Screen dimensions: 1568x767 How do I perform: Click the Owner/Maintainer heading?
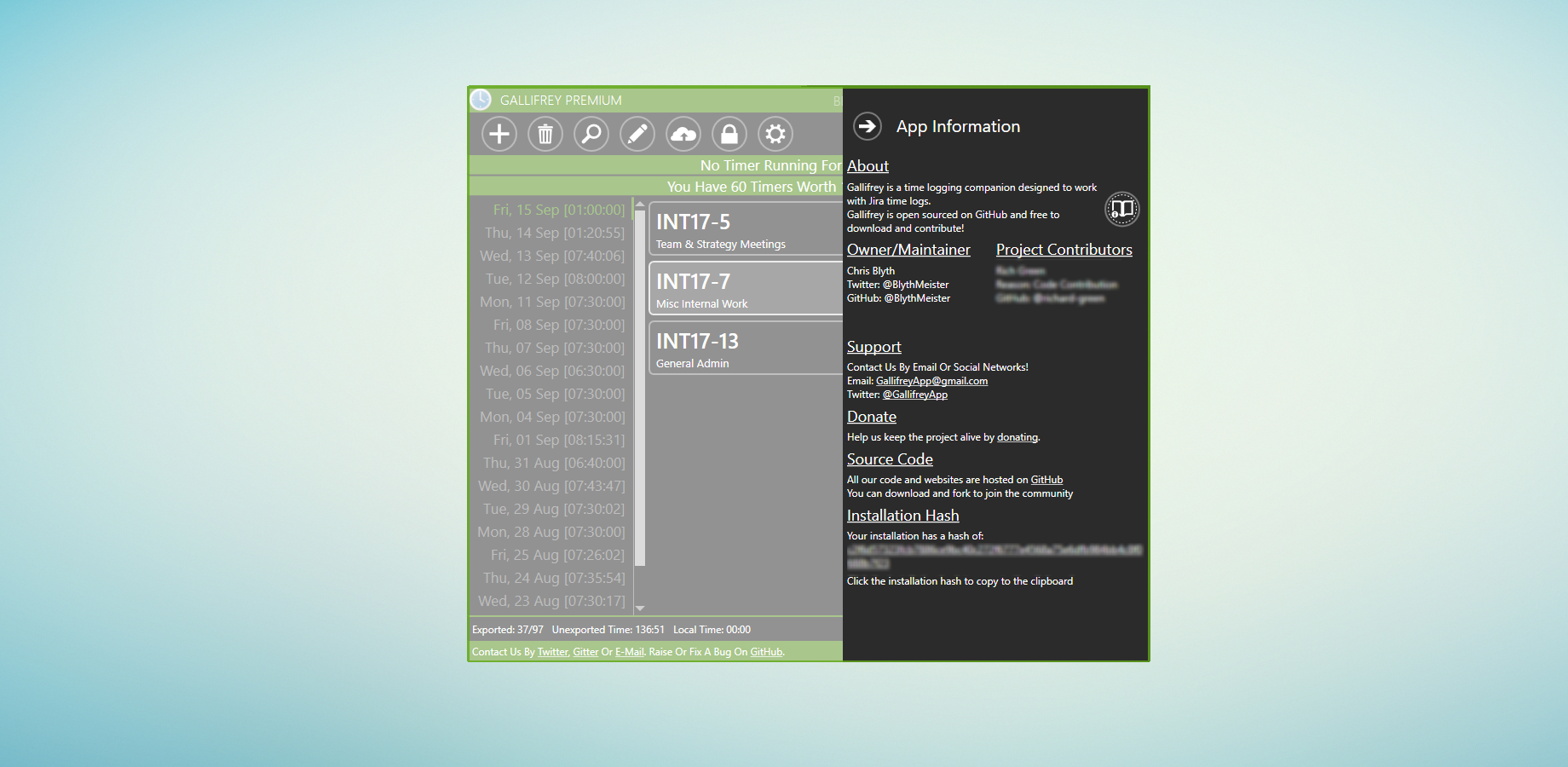click(908, 250)
